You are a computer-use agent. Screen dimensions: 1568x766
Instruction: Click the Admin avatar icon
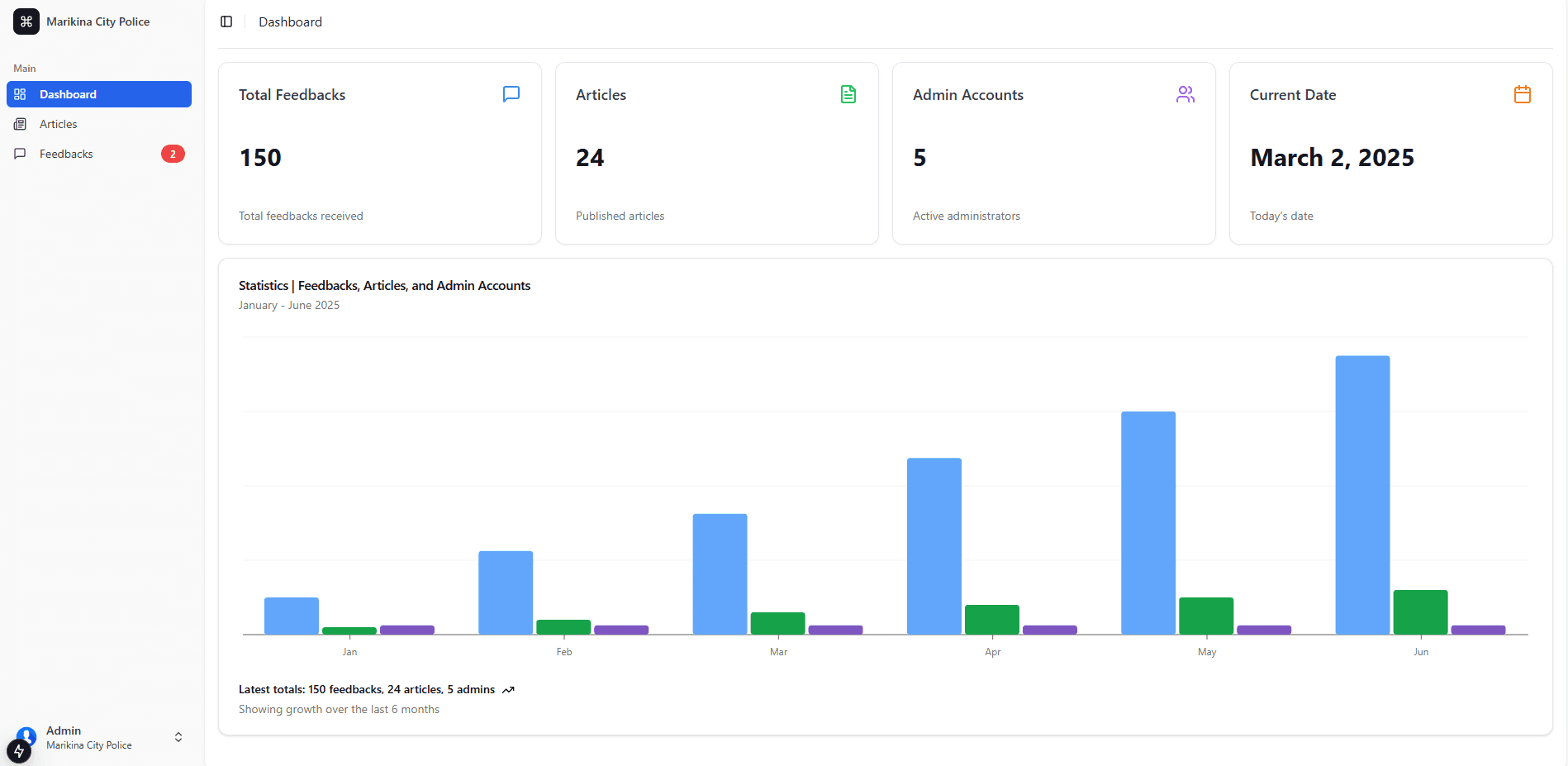click(26, 735)
